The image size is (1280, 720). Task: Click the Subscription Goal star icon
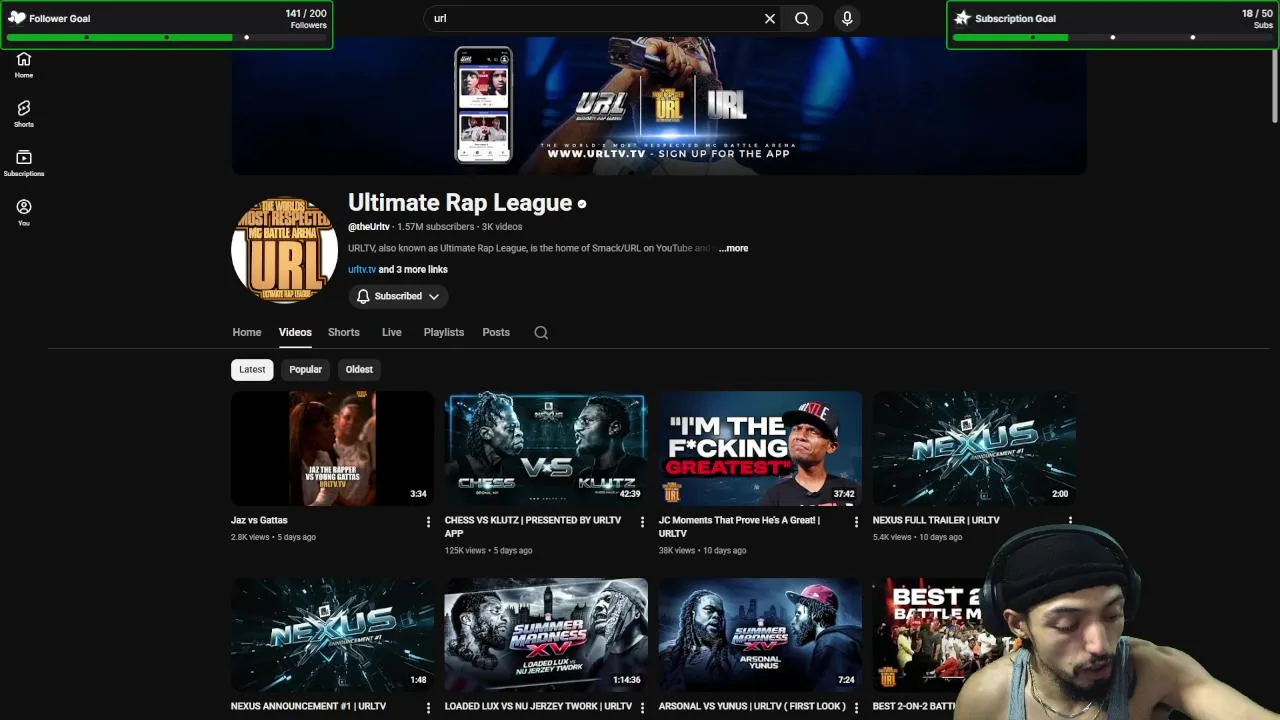(x=962, y=17)
